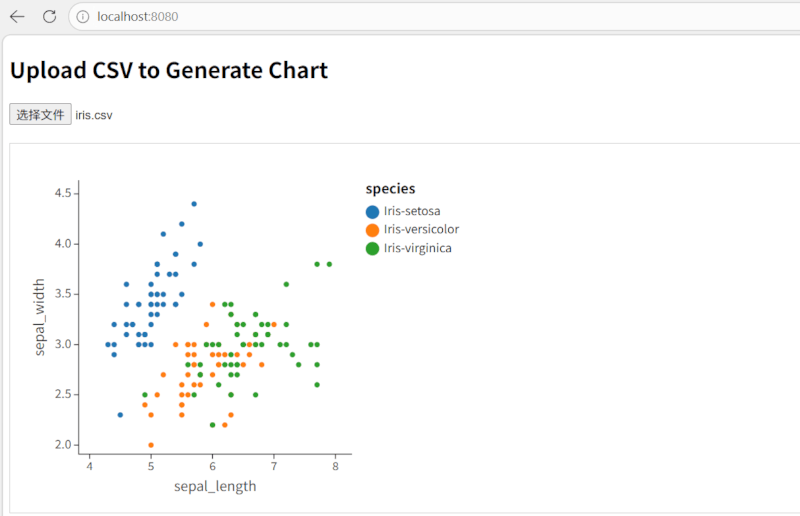This screenshot has width=800, height=516.
Task: Click the 4.5 tick label on y-axis
Action: [66, 193]
